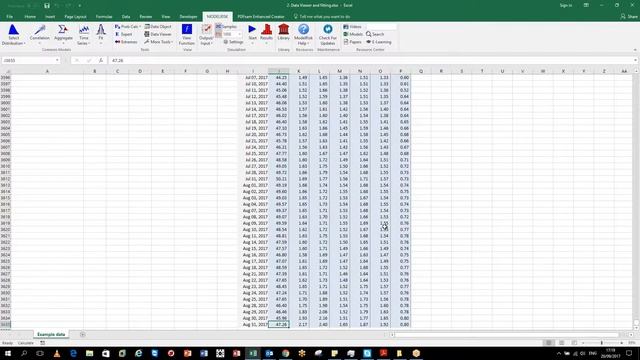Open simulation Results
The image size is (640, 360).
pyautogui.click(x=267, y=33)
